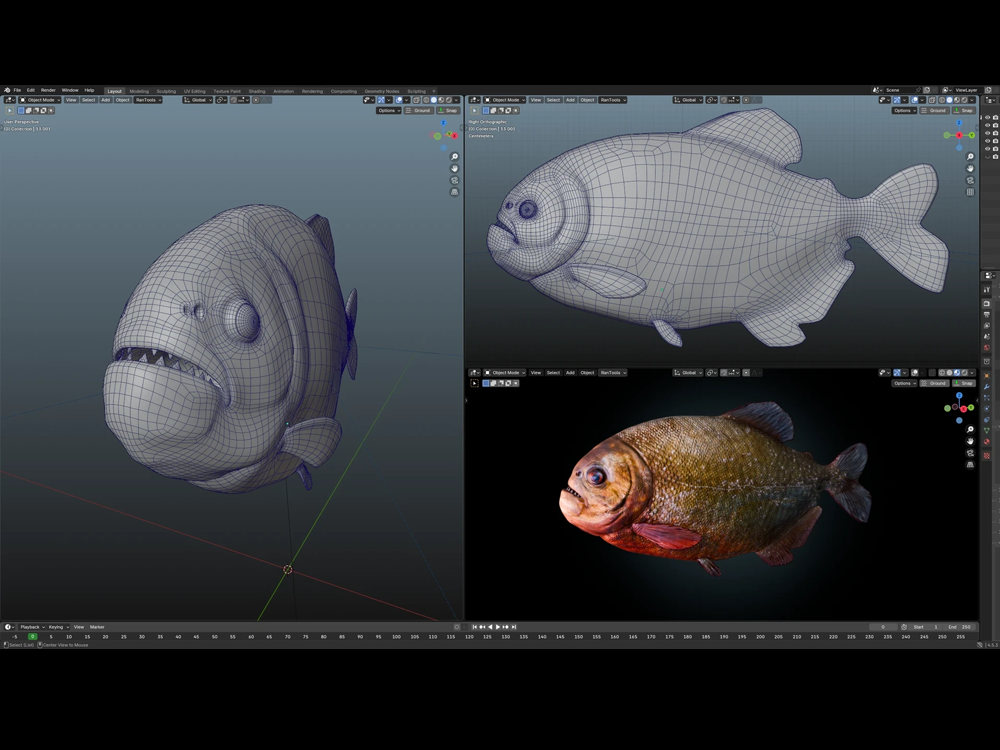Click orthographic grid icon in top-right viewport
Screen dimensions: 1000x750
(970, 192)
